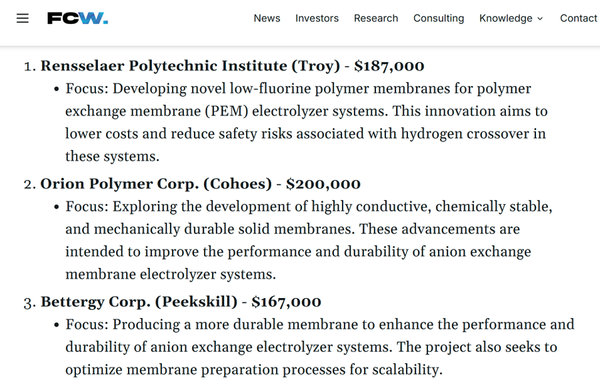The height and width of the screenshot is (384, 600).
Task: Click the $167,000 award amount
Action: [286, 302]
